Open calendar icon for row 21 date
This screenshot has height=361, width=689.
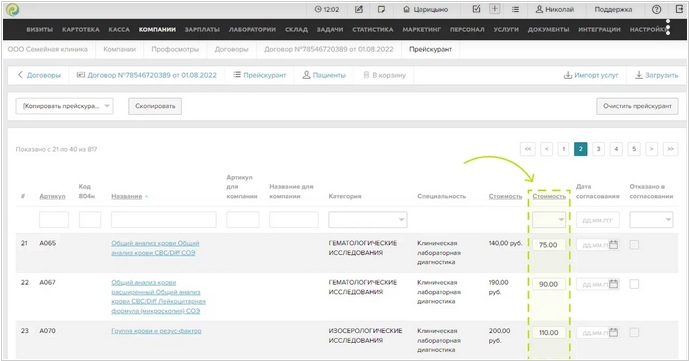(614, 245)
